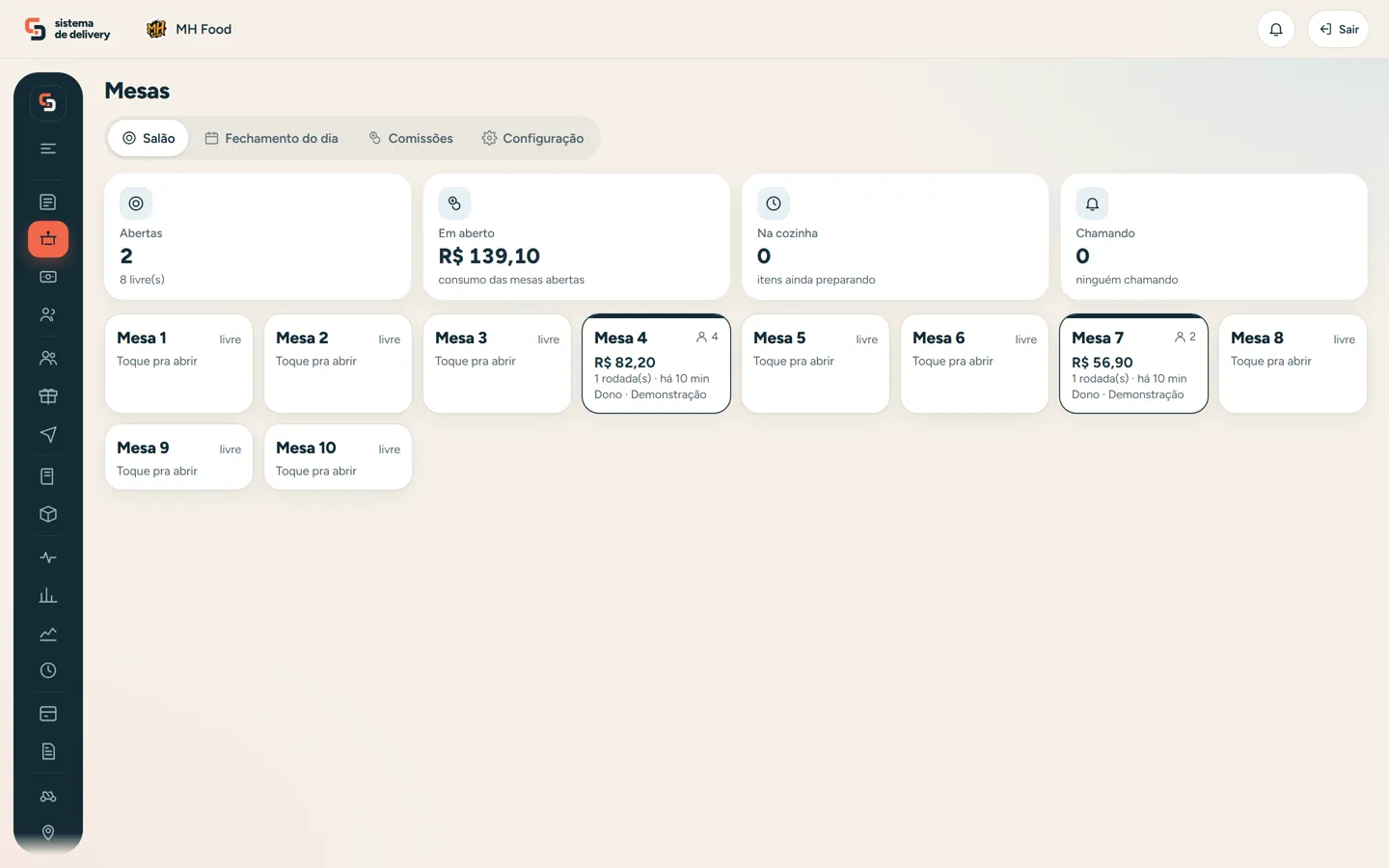Viewport: 1389px width, 868px height.
Task: Click the Abertas summary card
Action: point(258,236)
